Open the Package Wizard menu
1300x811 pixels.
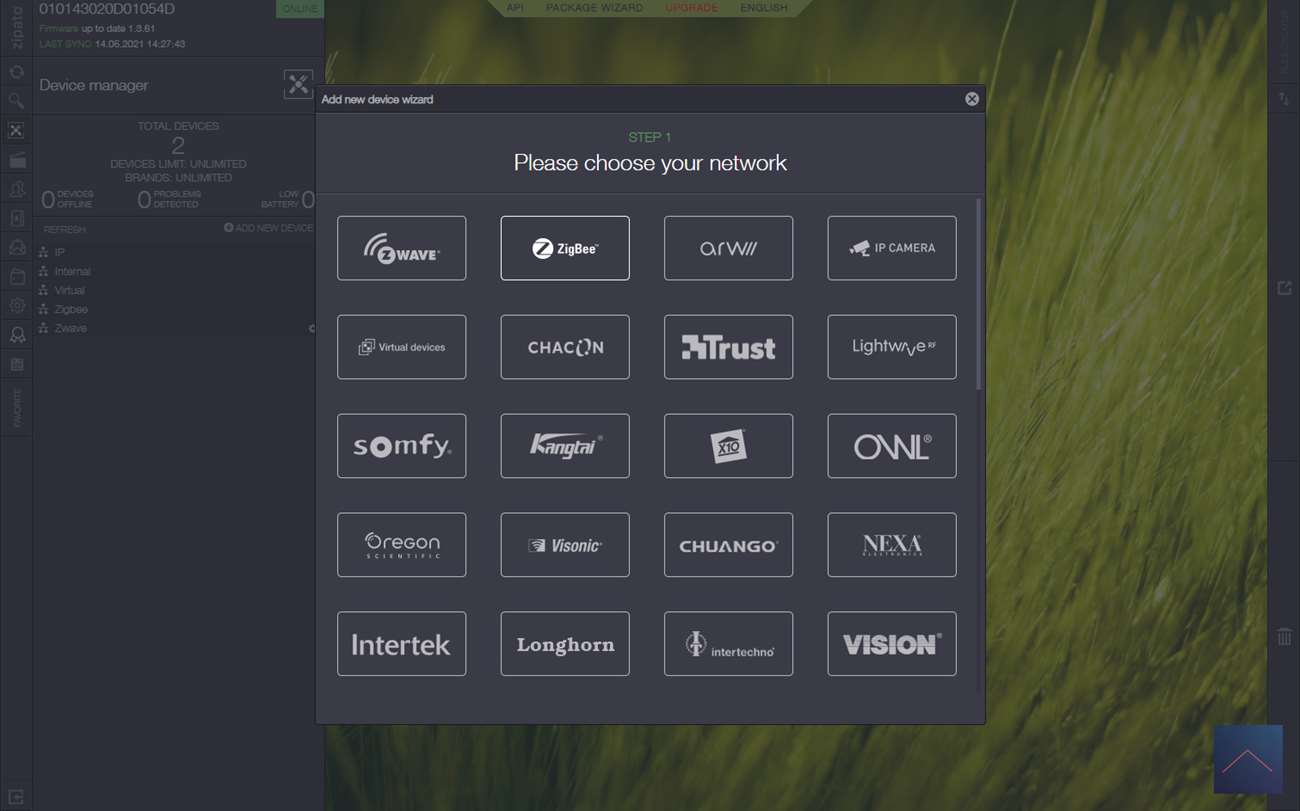[x=595, y=8]
